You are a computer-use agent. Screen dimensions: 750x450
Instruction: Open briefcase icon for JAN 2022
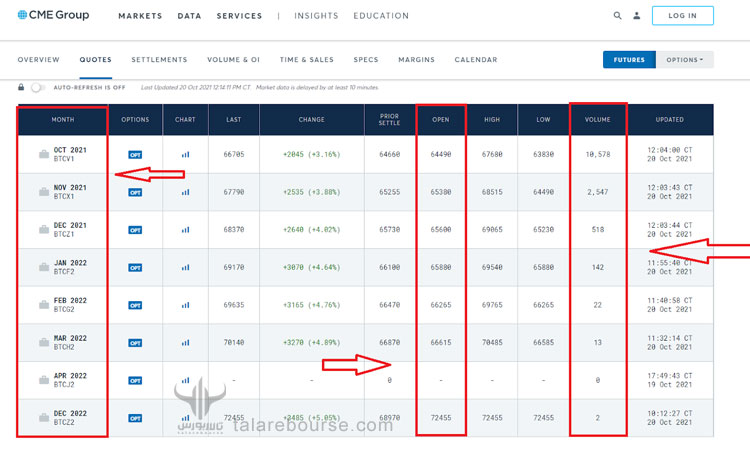click(x=44, y=267)
